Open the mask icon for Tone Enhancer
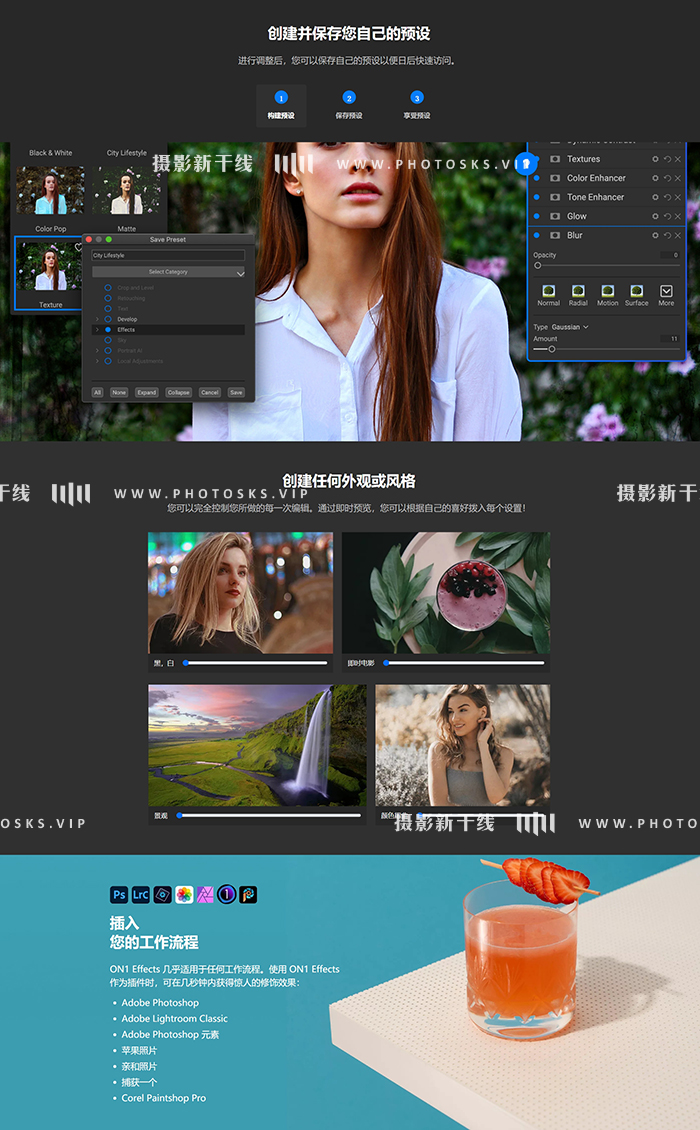 [555, 197]
